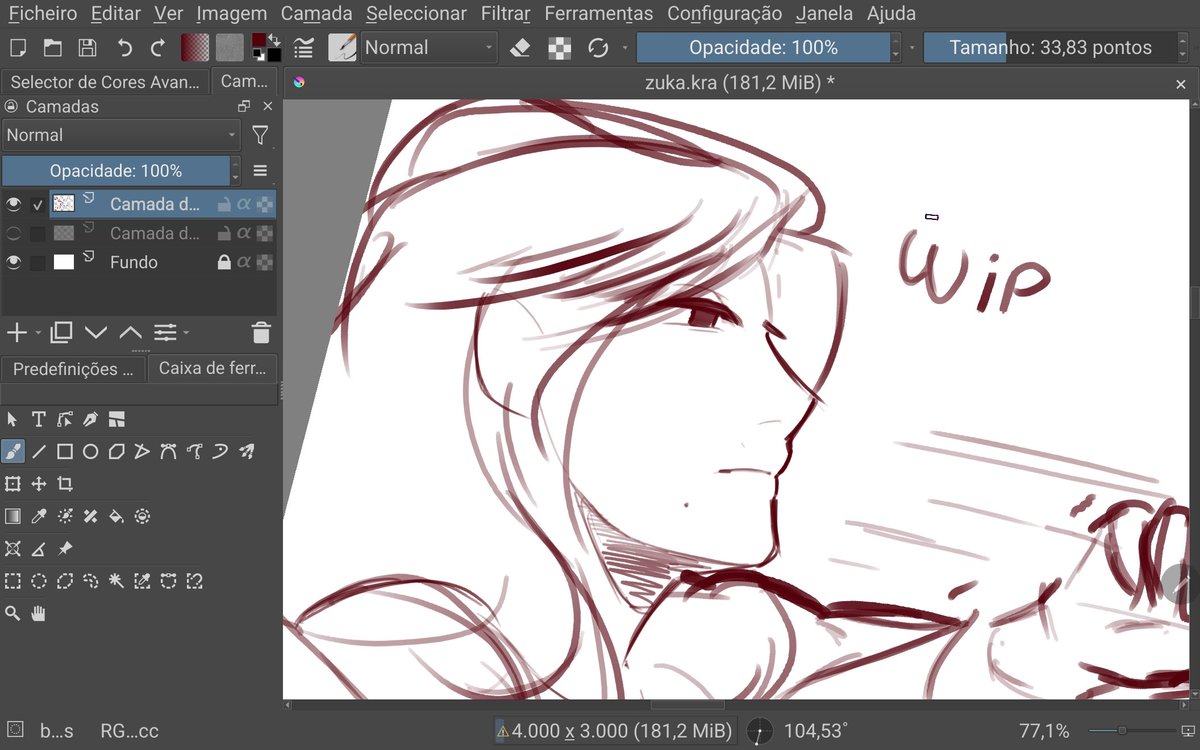Viewport: 1200px width, 750px height.
Task: Choose the Calligraphy pen tool
Action: pos(90,419)
